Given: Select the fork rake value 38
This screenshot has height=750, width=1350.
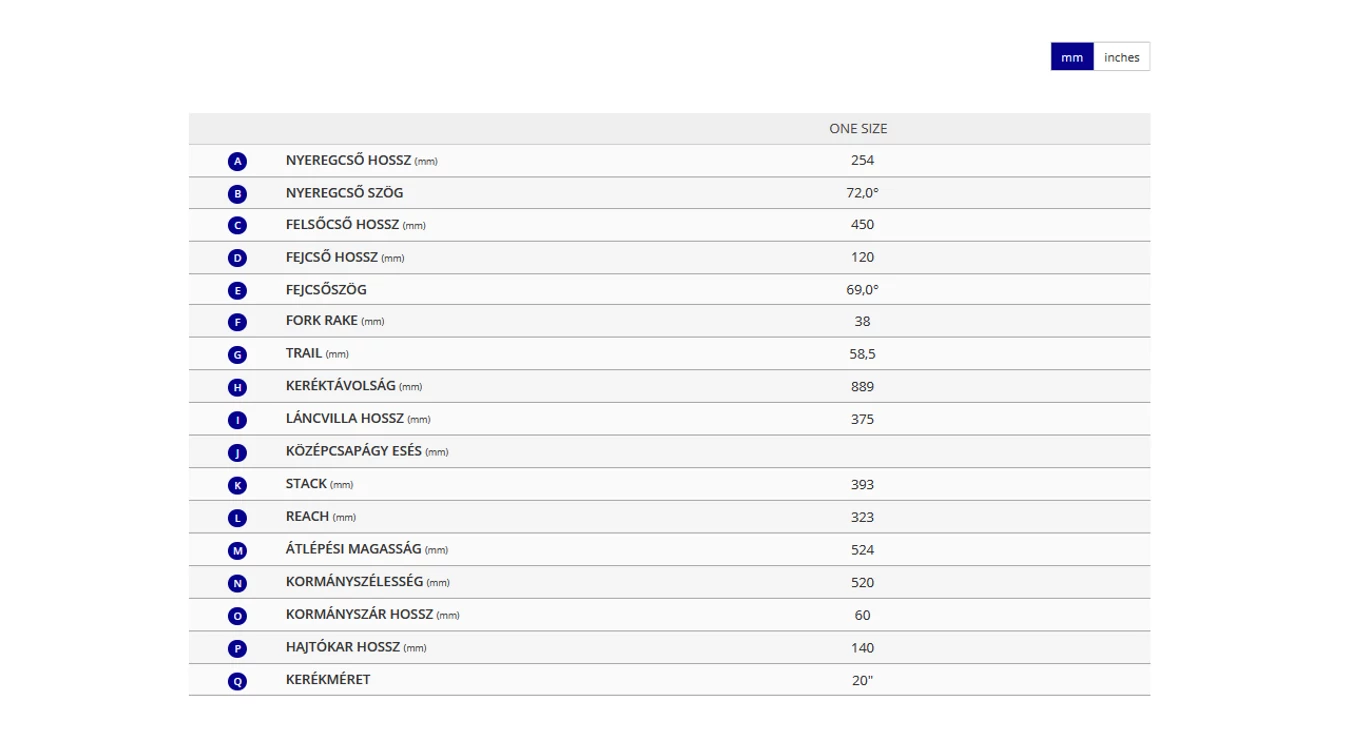Looking at the screenshot, I should tap(862, 321).
